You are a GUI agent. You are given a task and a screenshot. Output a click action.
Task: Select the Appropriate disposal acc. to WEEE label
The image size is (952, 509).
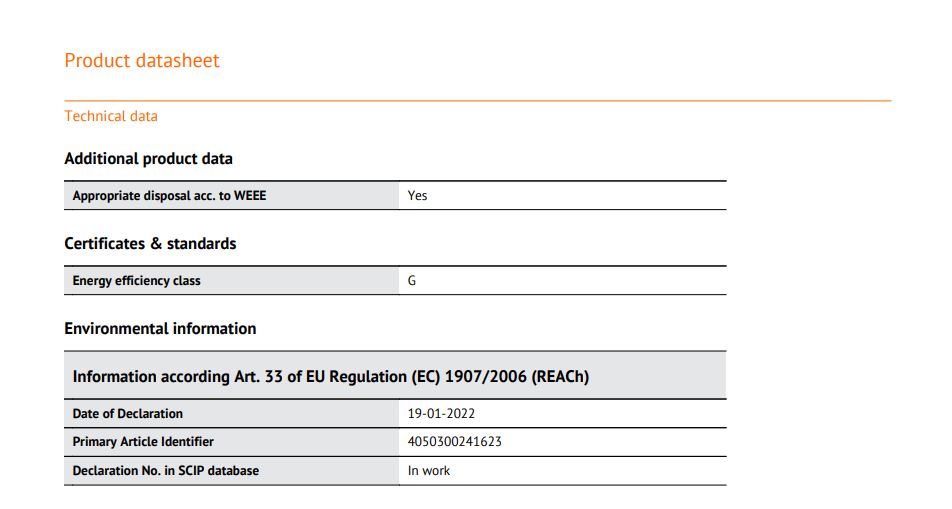tap(169, 196)
